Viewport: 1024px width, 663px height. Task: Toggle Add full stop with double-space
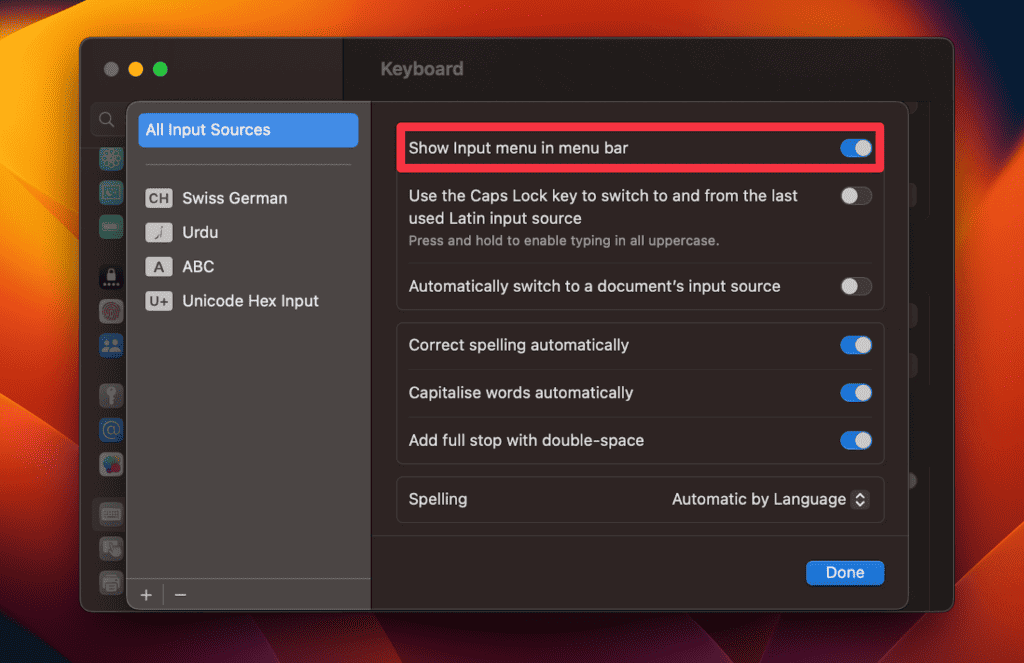tap(856, 440)
